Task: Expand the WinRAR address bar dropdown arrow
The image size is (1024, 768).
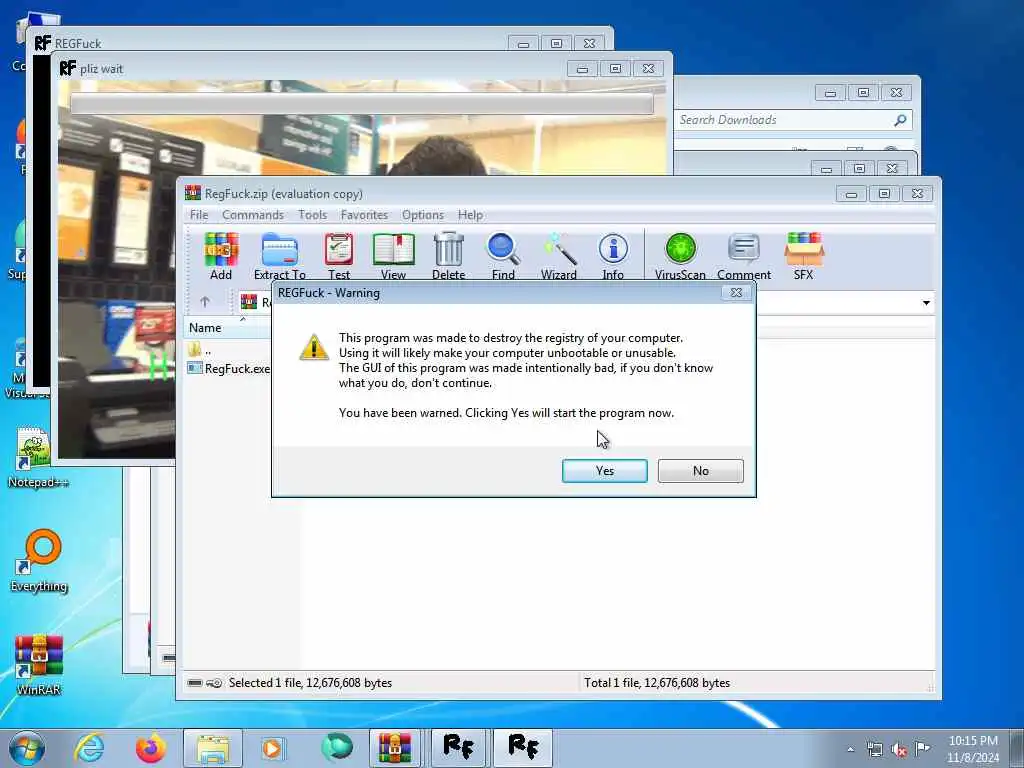Action: point(926,302)
